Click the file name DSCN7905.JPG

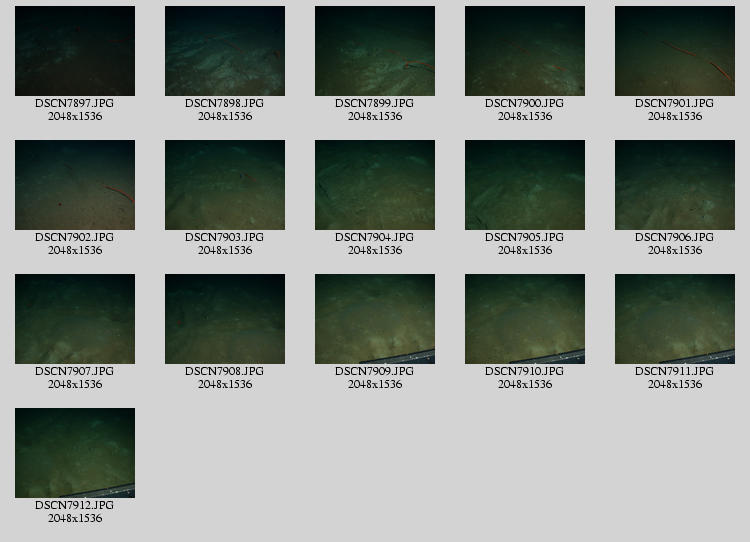click(524, 237)
